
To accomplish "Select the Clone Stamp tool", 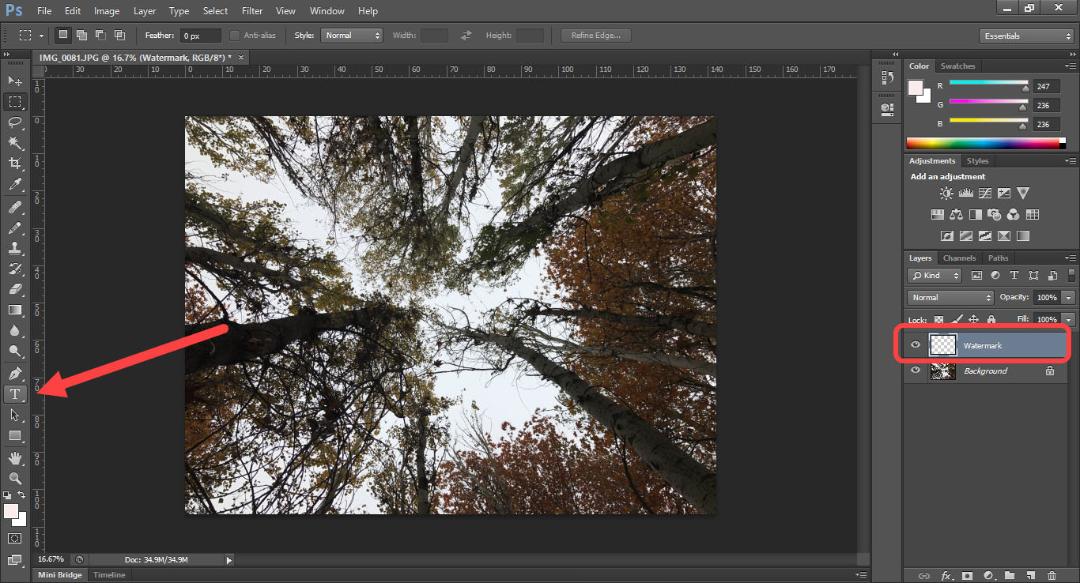I will [14, 248].
